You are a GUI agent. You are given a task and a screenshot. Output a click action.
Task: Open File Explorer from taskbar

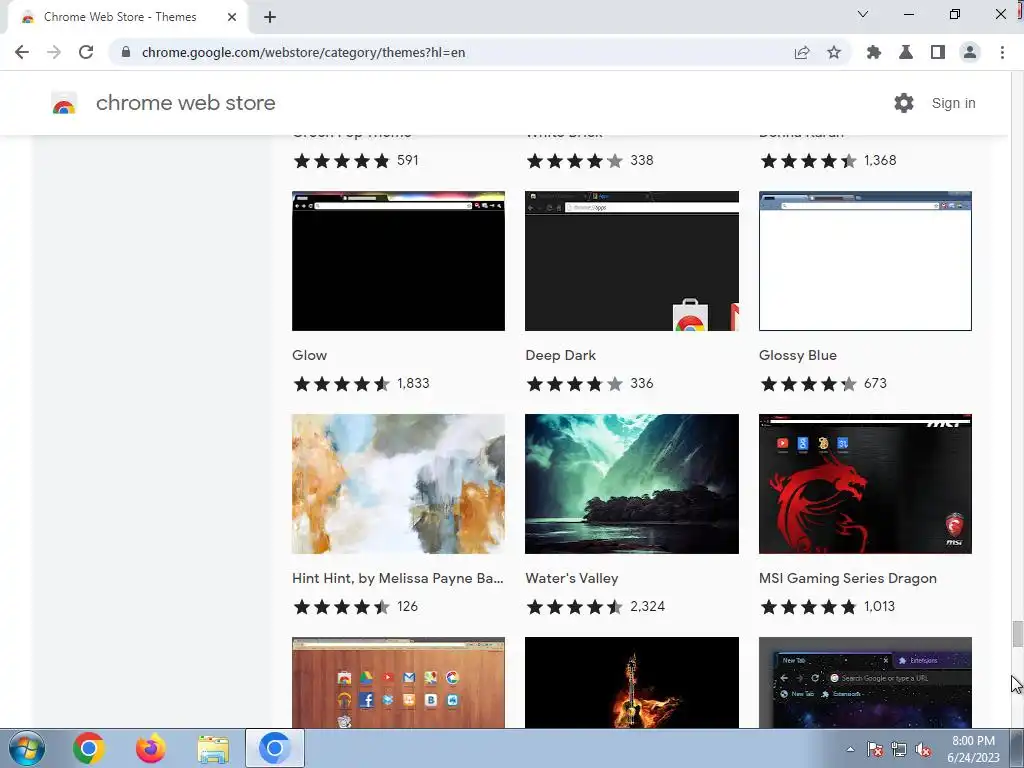tap(213, 749)
